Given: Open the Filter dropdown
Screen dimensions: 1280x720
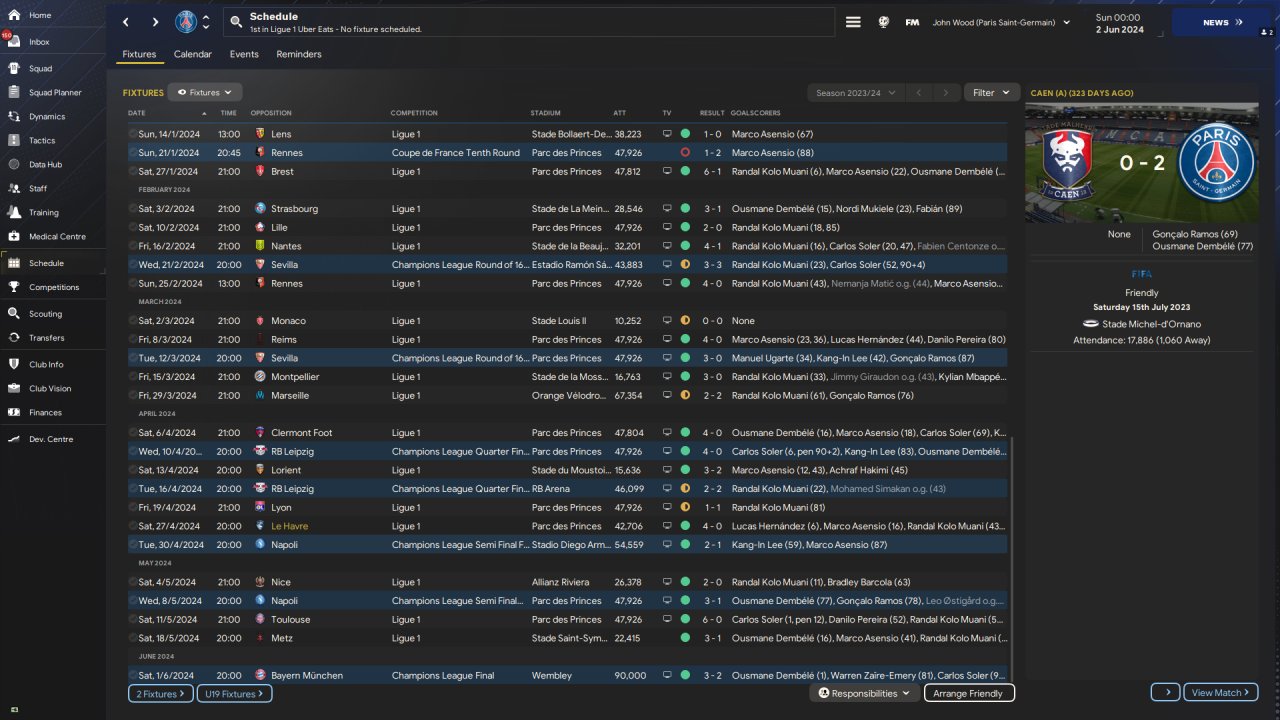Looking at the screenshot, I should click(x=991, y=93).
